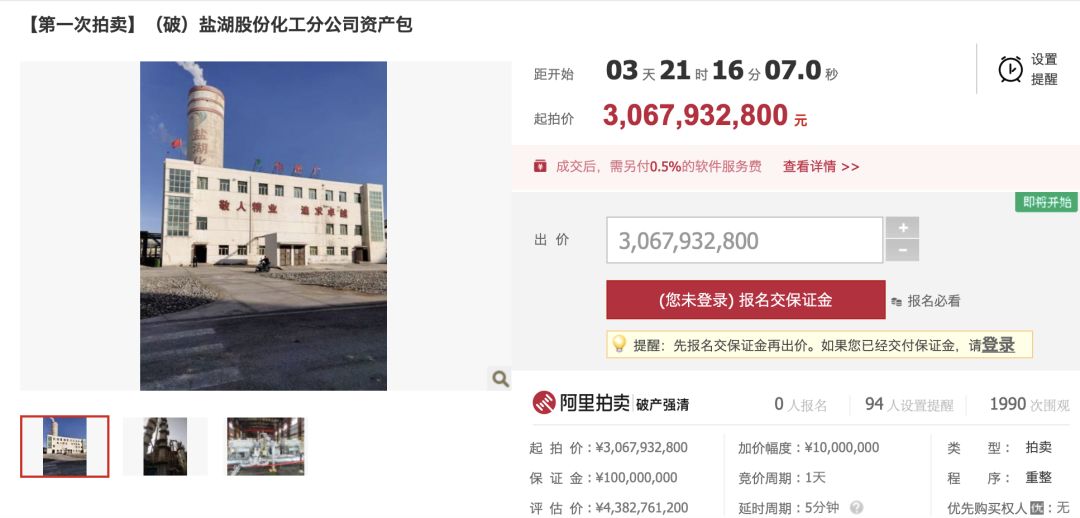Click the main factory building photo
This screenshot has width=1080, height=518.
(x=263, y=226)
